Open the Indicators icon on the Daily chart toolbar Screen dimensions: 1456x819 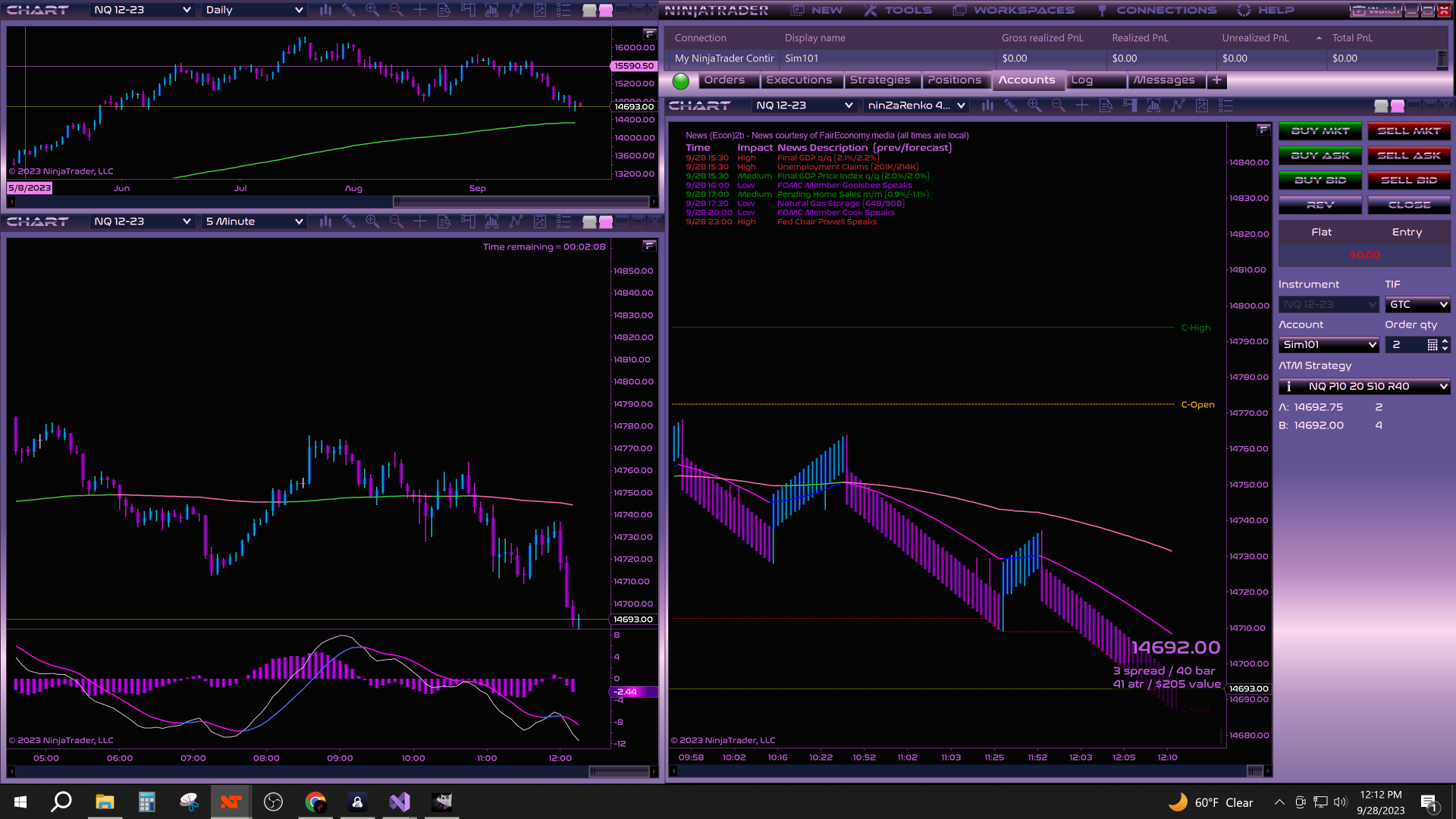[x=516, y=10]
